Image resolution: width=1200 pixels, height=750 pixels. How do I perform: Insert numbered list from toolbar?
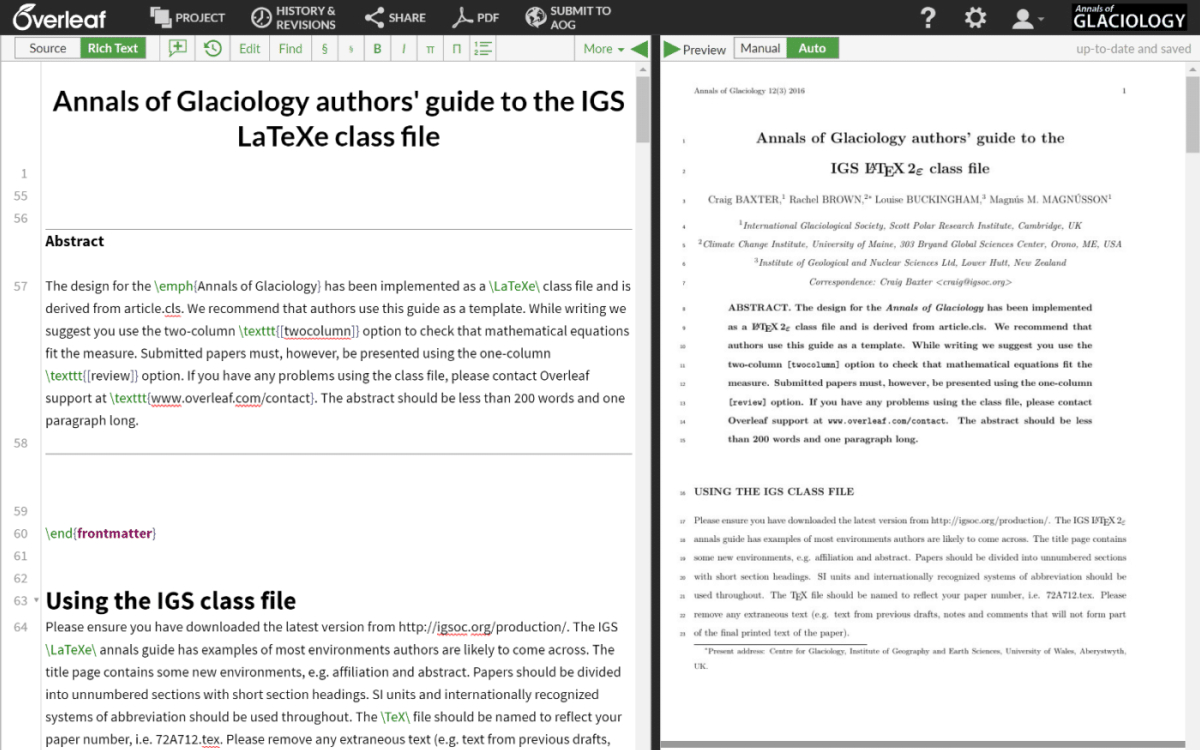[x=483, y=48]
